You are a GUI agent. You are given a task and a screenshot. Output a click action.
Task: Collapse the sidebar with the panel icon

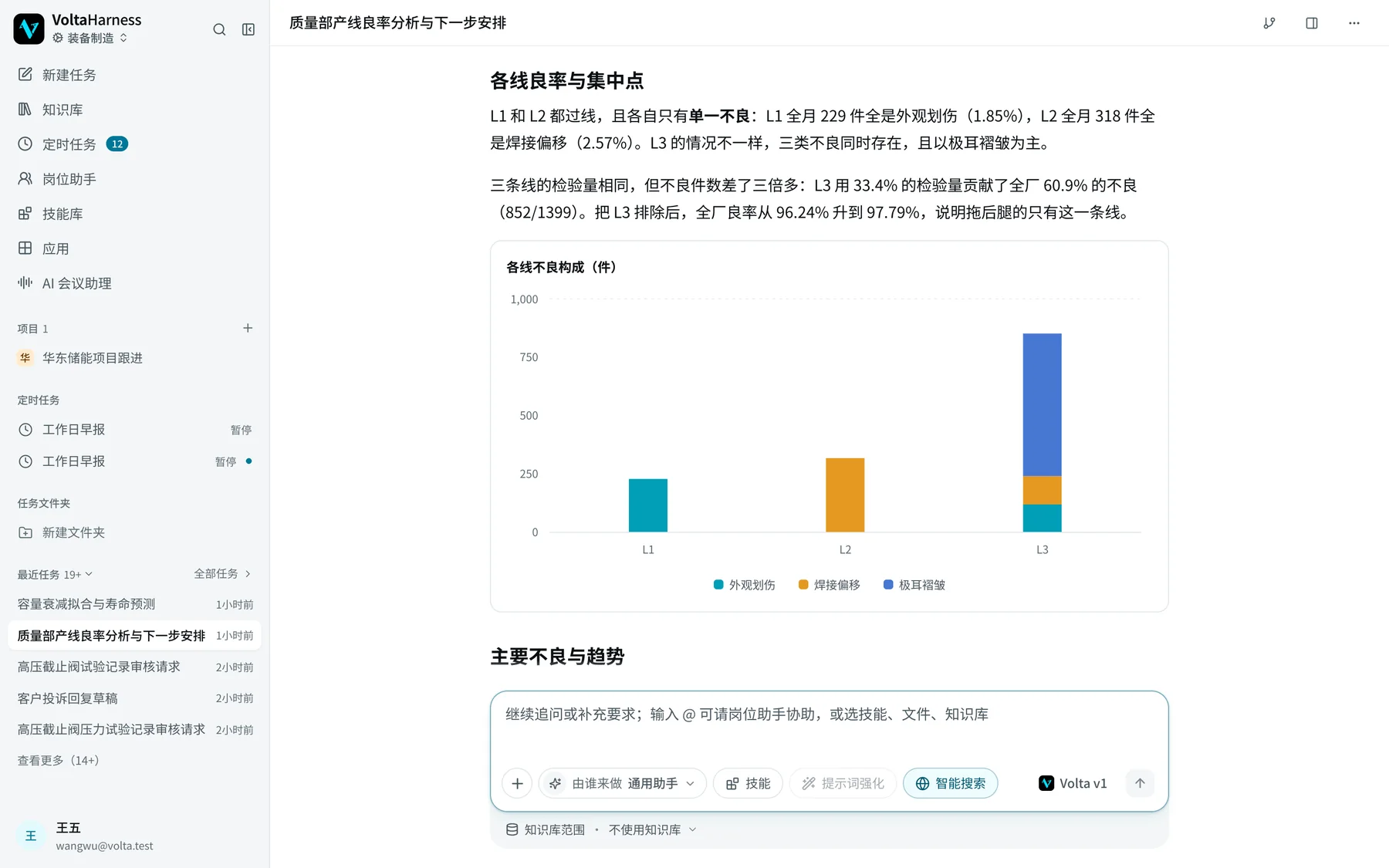pyautogui.click(x=248, y=29)
